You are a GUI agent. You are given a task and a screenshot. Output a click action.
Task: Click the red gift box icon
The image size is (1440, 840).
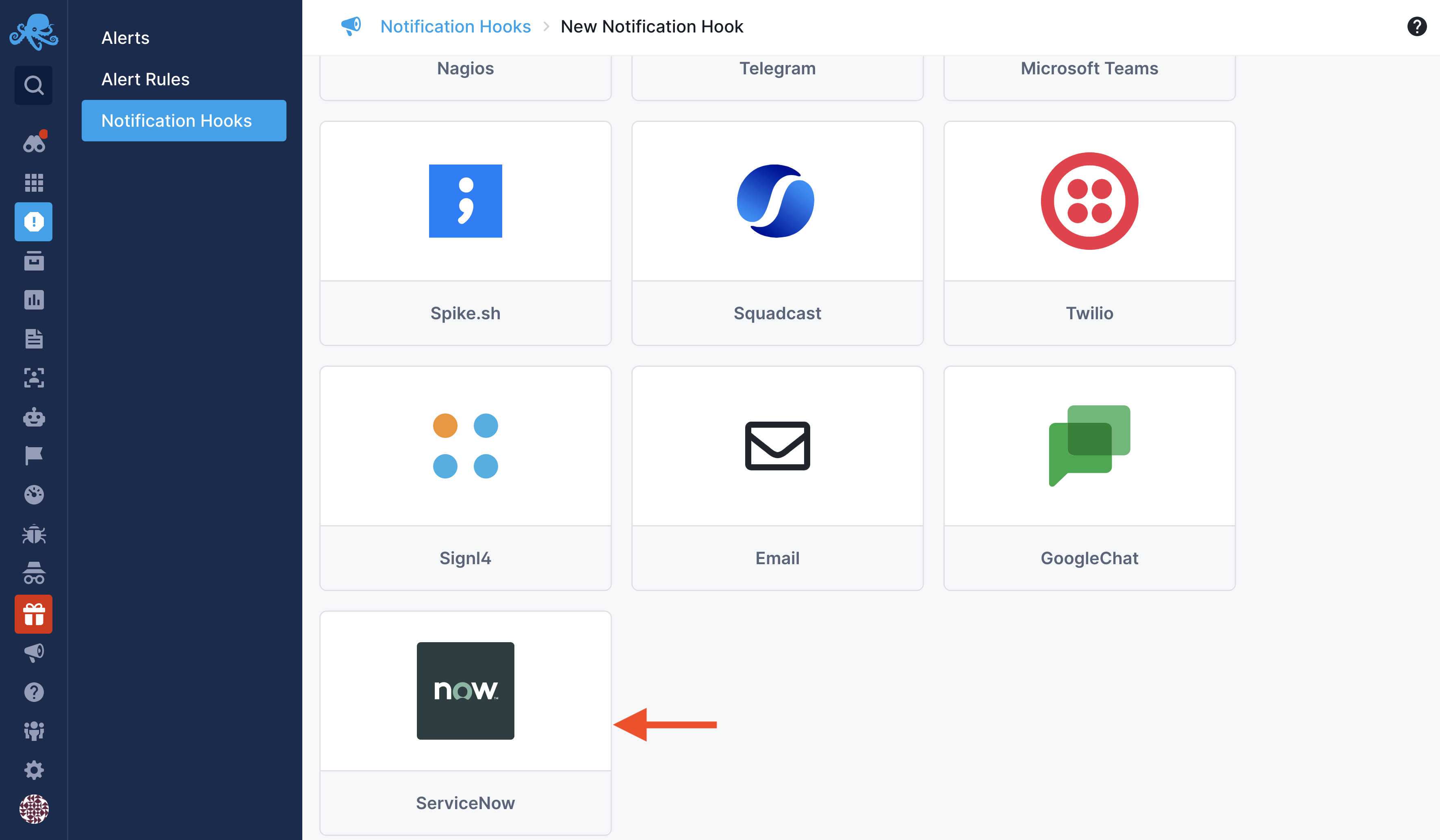point(34,614)
